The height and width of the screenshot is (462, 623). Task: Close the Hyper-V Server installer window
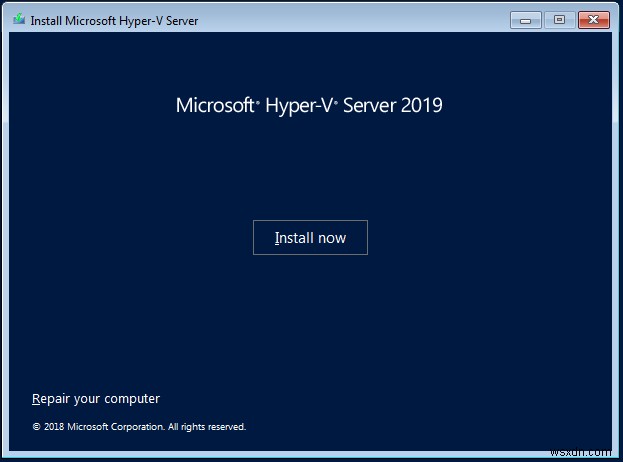click(x=594, y=20)
